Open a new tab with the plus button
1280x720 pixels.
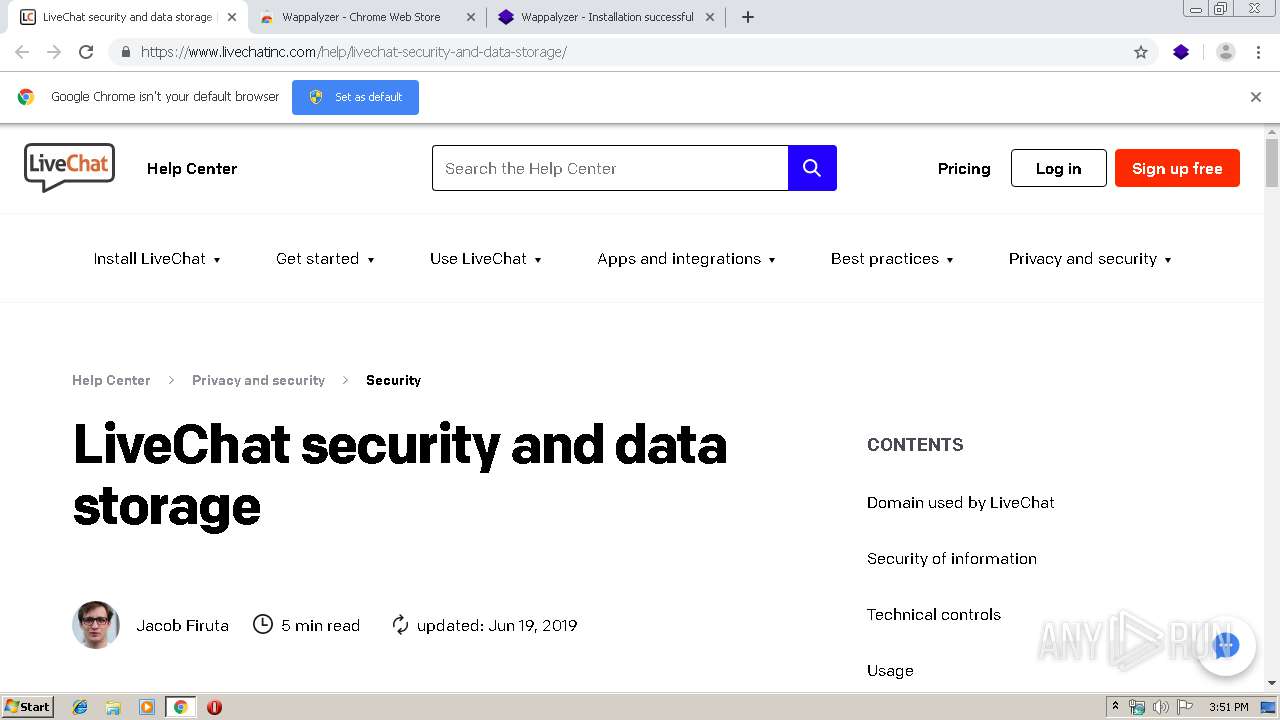(748, 17)
